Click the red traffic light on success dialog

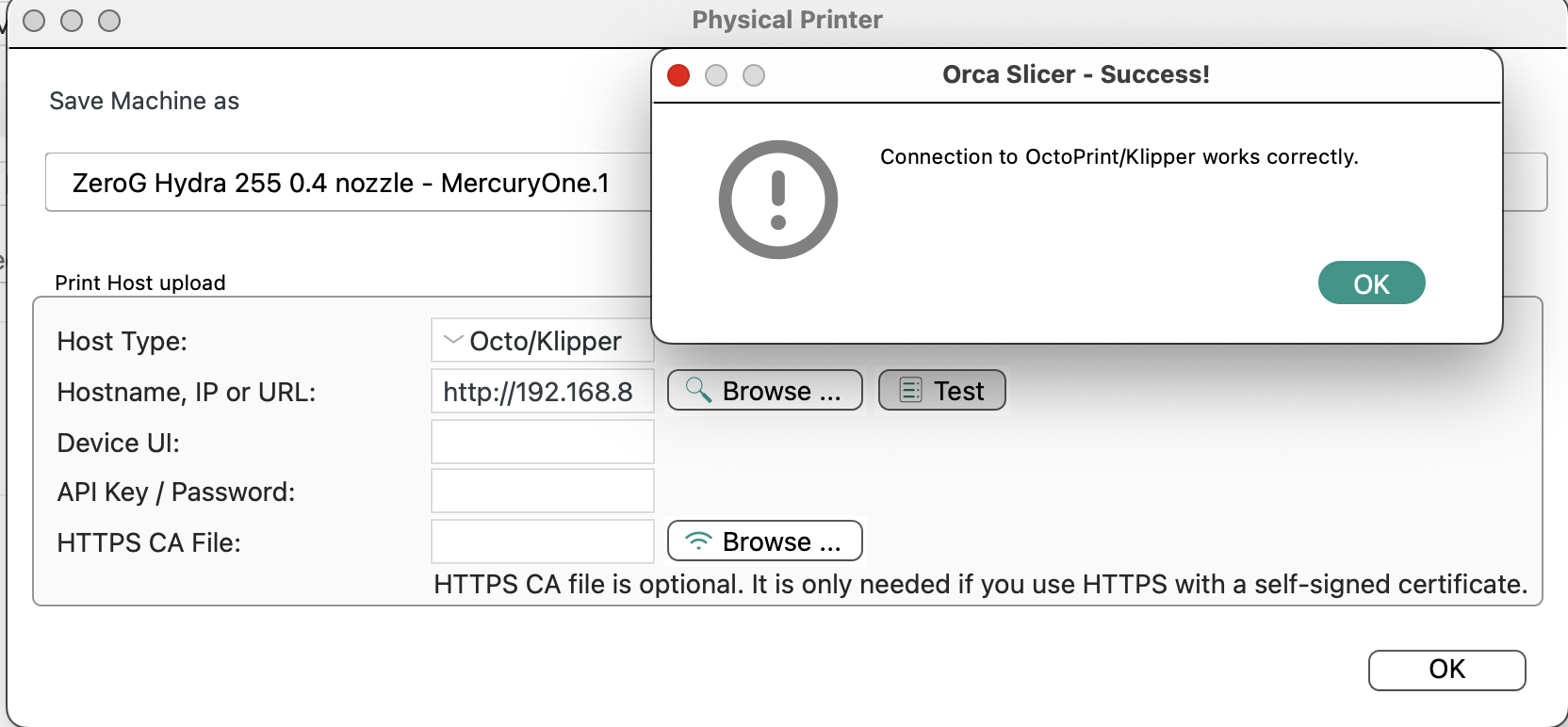point(678,75)
